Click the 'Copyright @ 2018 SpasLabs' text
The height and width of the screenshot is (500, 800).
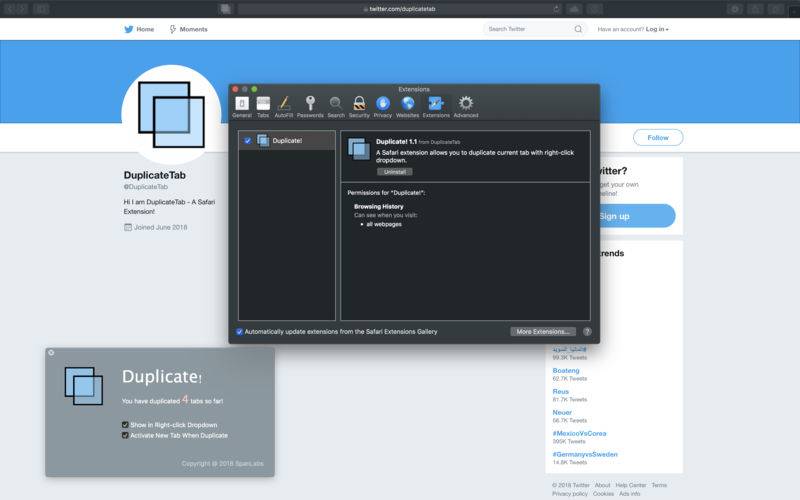(222, 463)
